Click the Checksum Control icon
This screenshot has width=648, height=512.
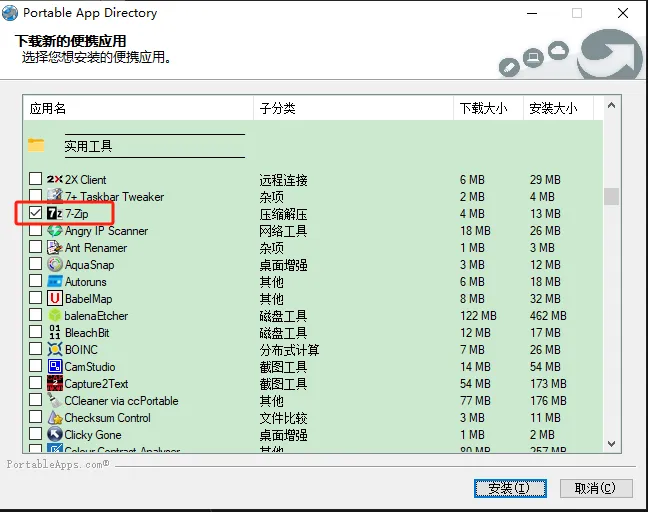[x=55, y=417]
